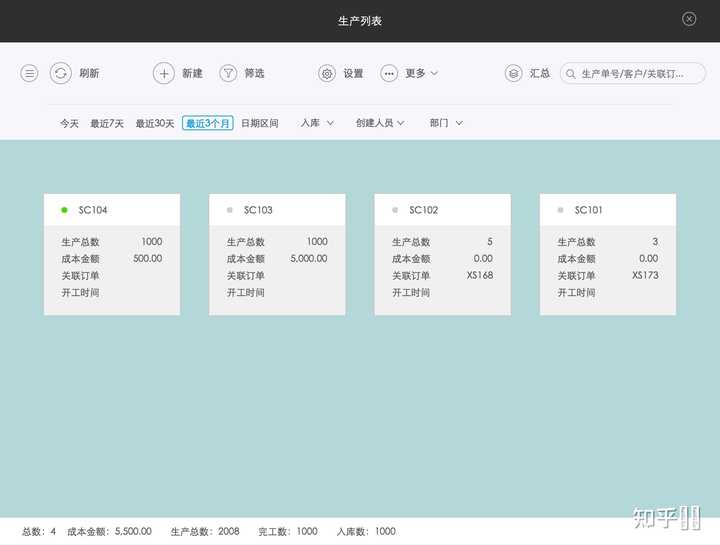Click production total 3 on SC101
This screenshot has height=545, width=720.
click(x=655, y=242)
